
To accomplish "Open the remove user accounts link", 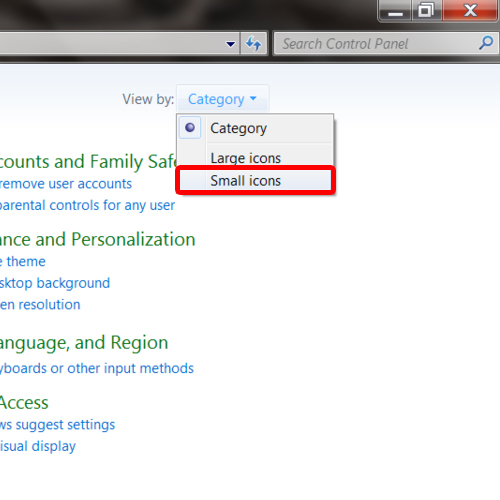I will (66, 184).
